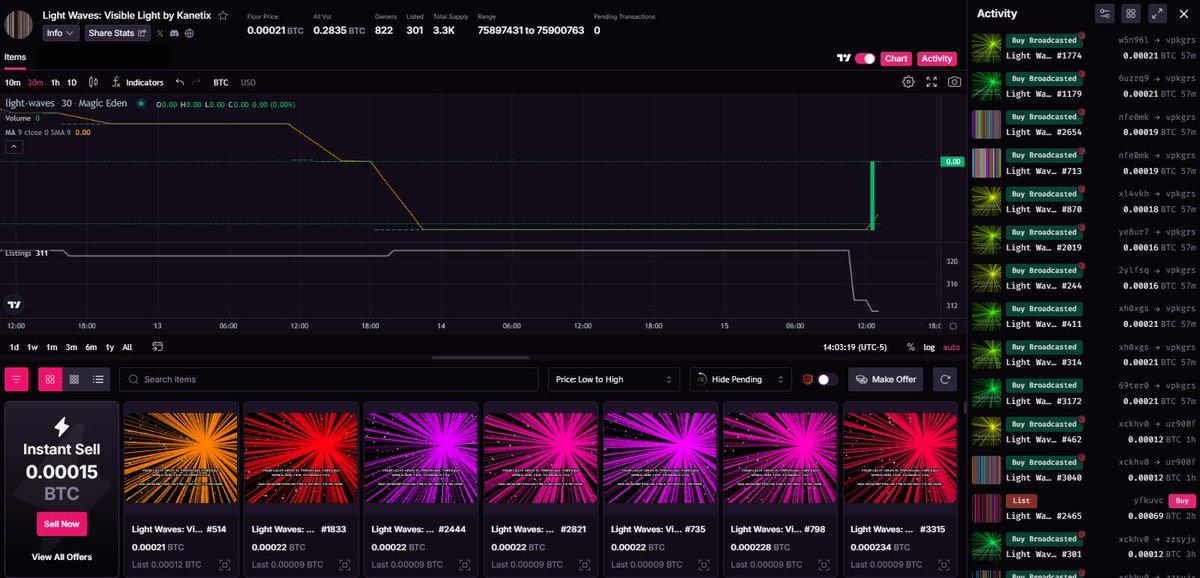Open activity panel grid layout icon
Screen dimensions: 1200x578
pyautogui.click(x=1131, y=13)
